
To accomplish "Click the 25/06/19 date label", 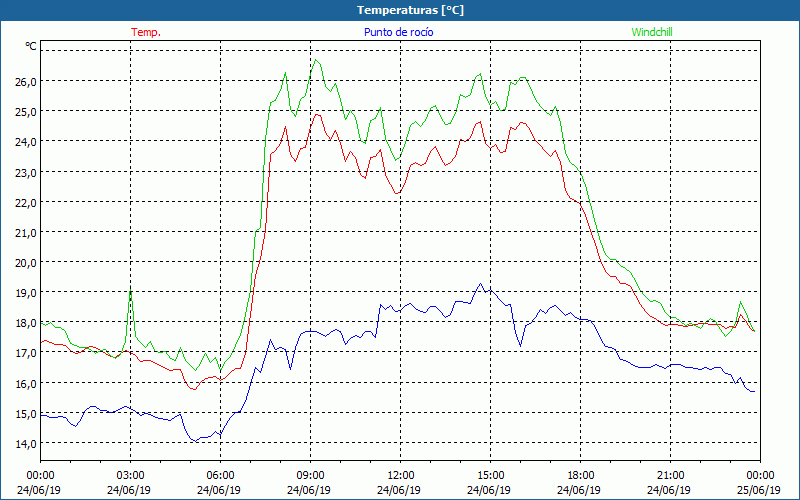I will click(759, 490).
